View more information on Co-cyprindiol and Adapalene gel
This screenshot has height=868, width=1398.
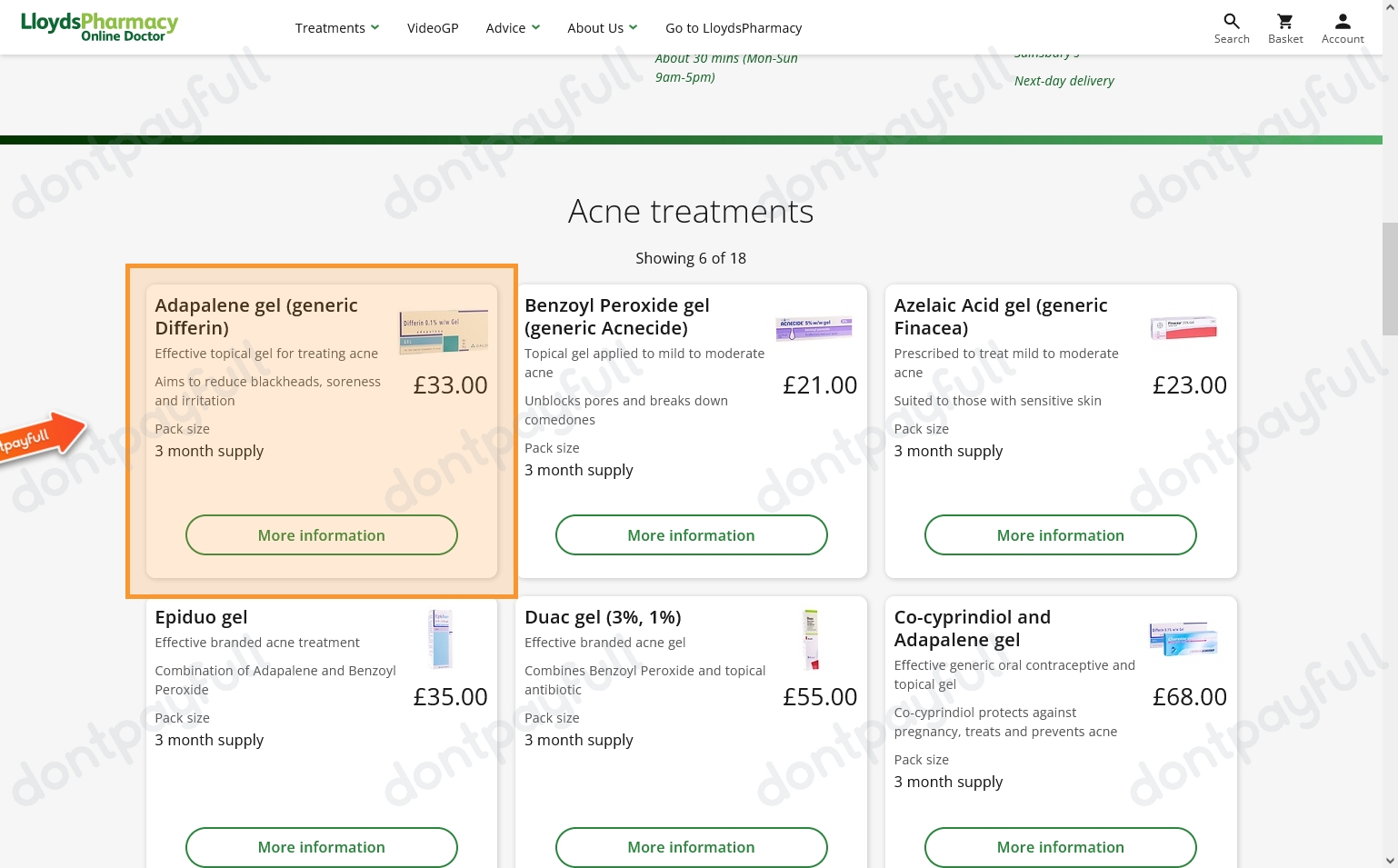click(x=1061, y=847)
